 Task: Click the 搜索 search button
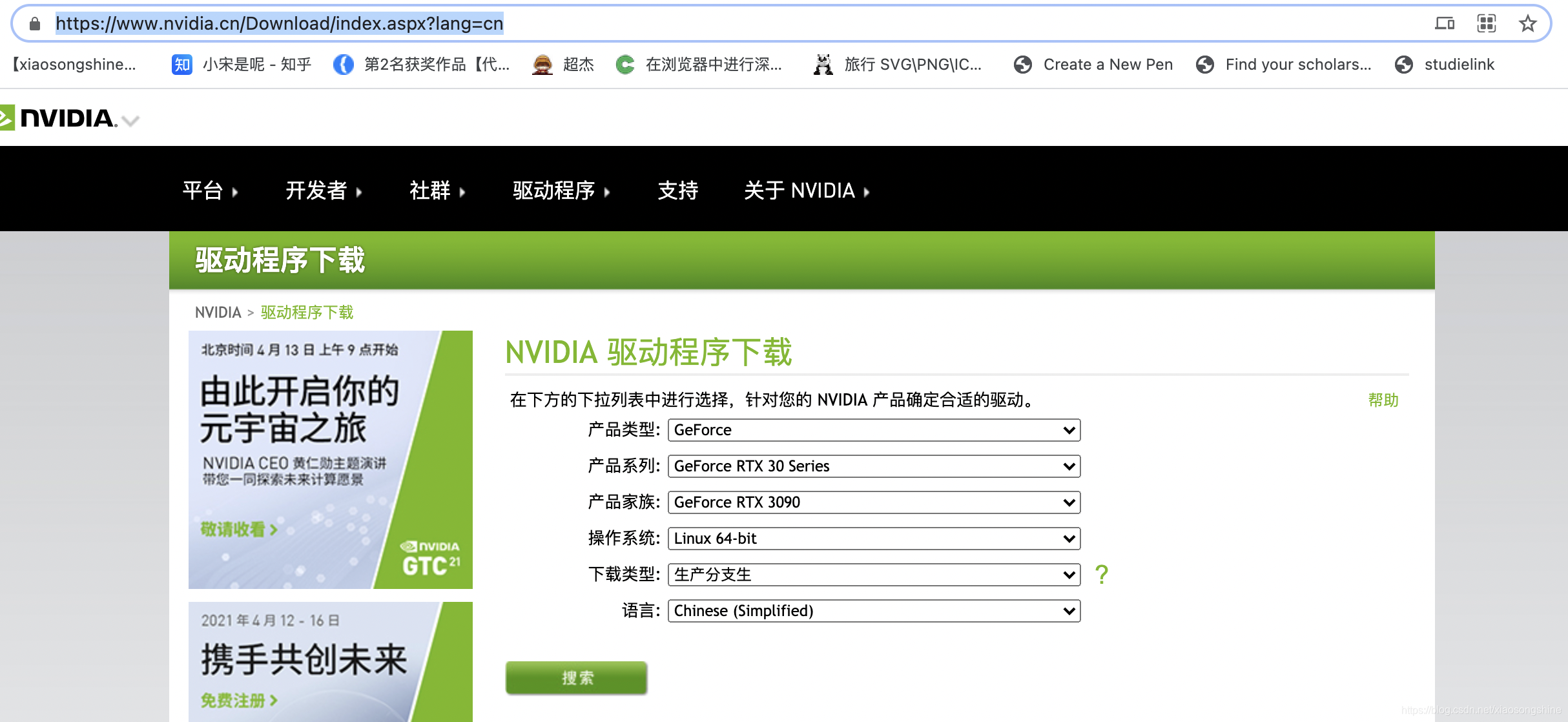pyautogui.click(x=575, y=677)
